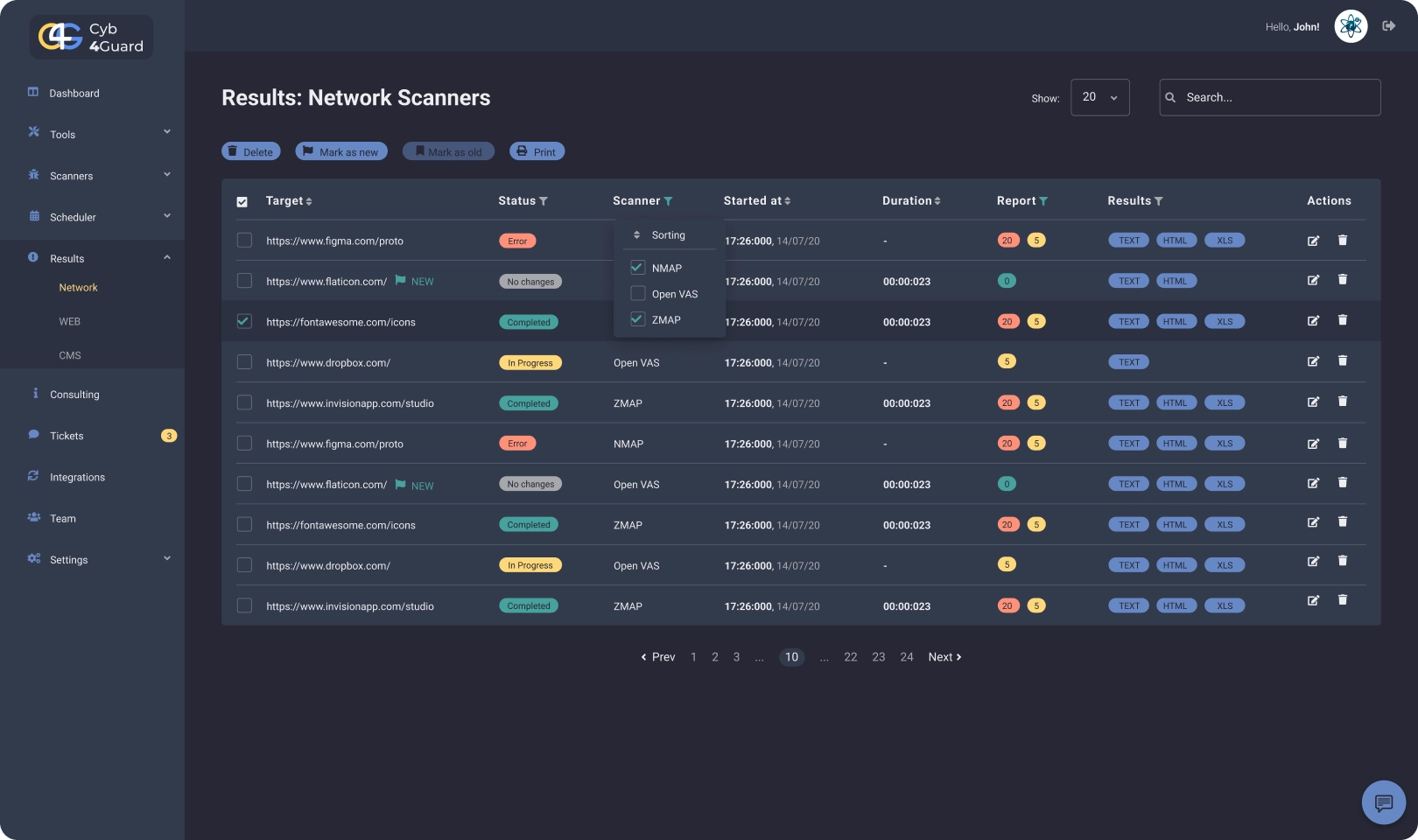Click the user profile avatar

[x=1351, y=26]
